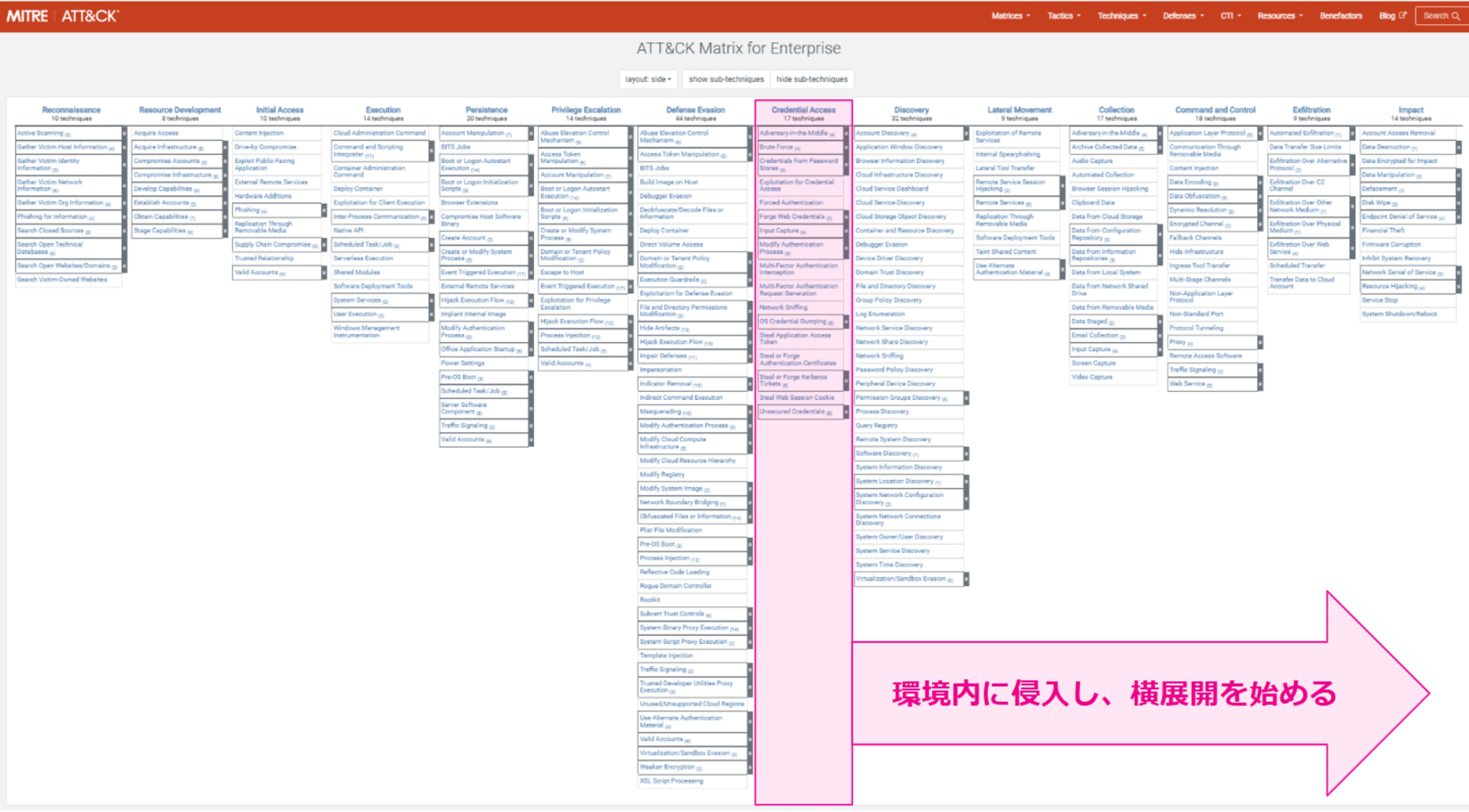Open Taint Shared Content technique
Viewport: 1469px width, 812px height.
point(1006,252)
